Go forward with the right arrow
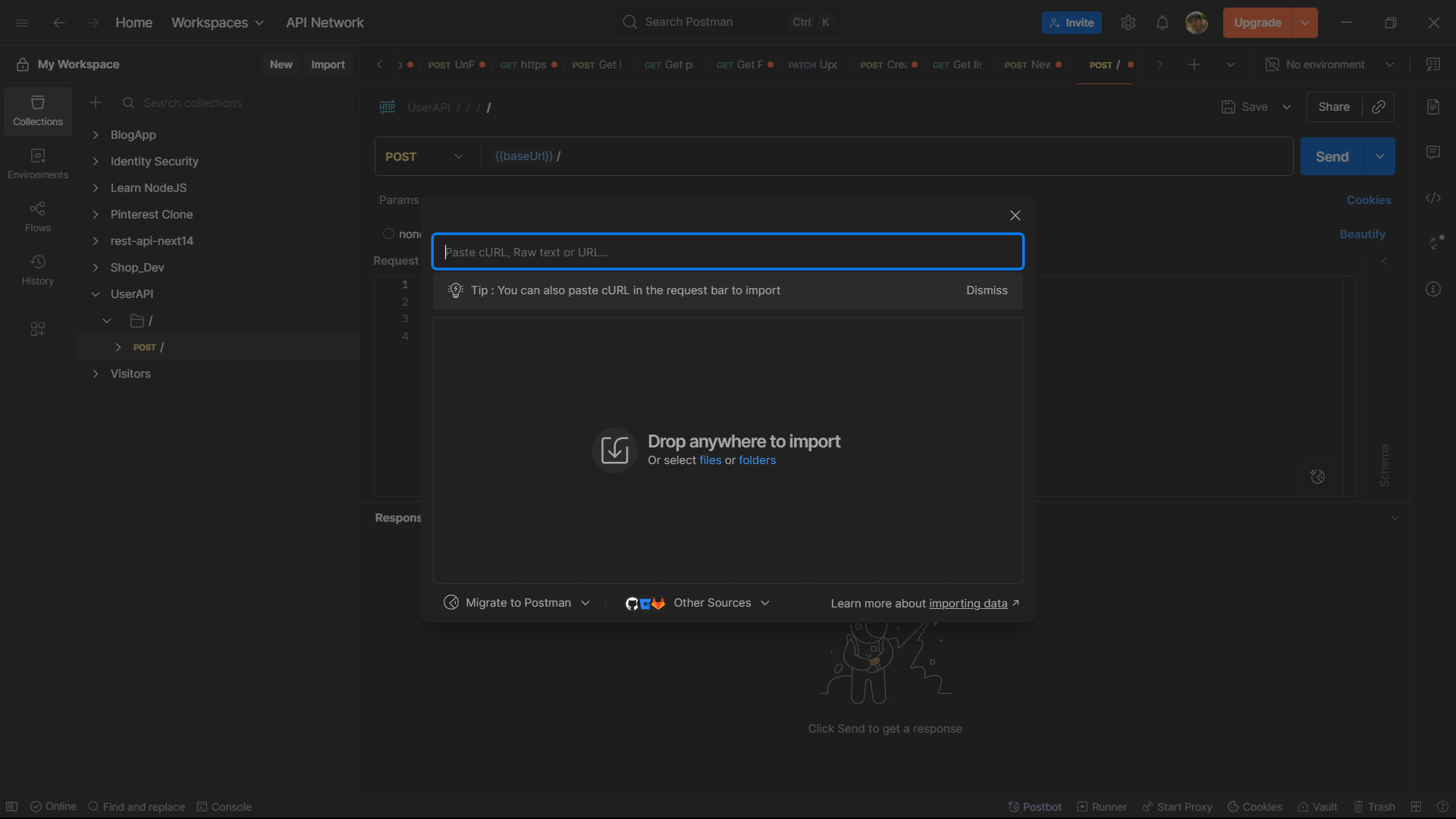 coord(93,23)
